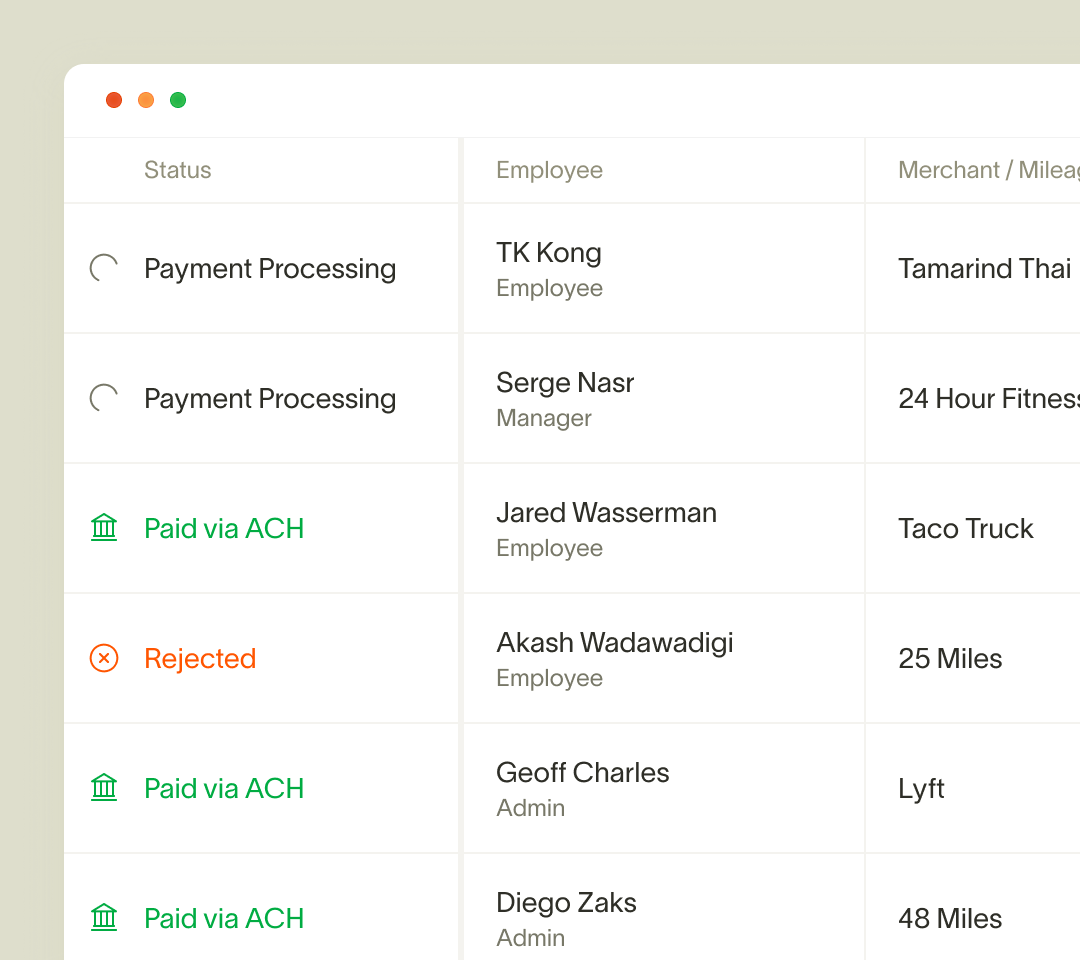Click the bank icon on Geoff Charles's row
The image size is (1080, 960).
pos(104,787)
